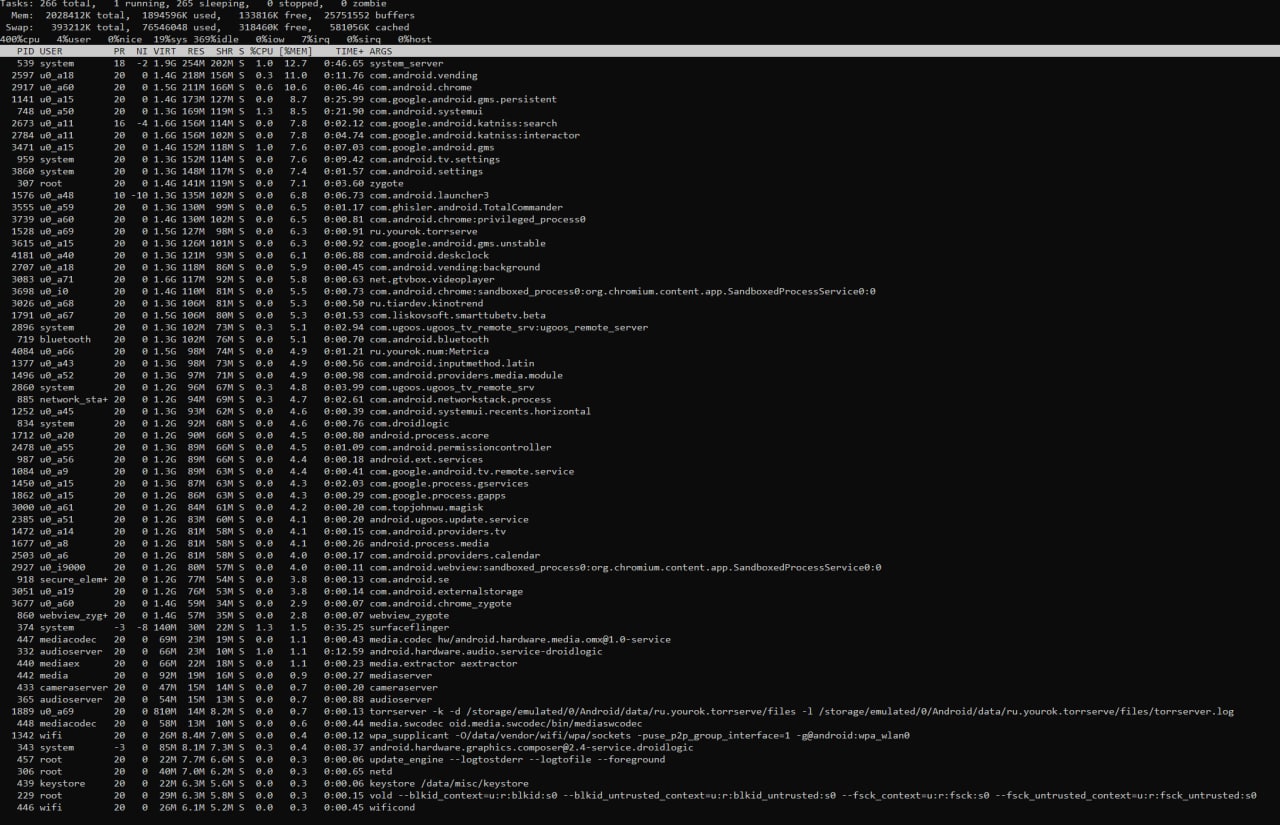Select com.google.android.gms.unstable text
Screen dimensions: 1280x825
pos(458,243)
